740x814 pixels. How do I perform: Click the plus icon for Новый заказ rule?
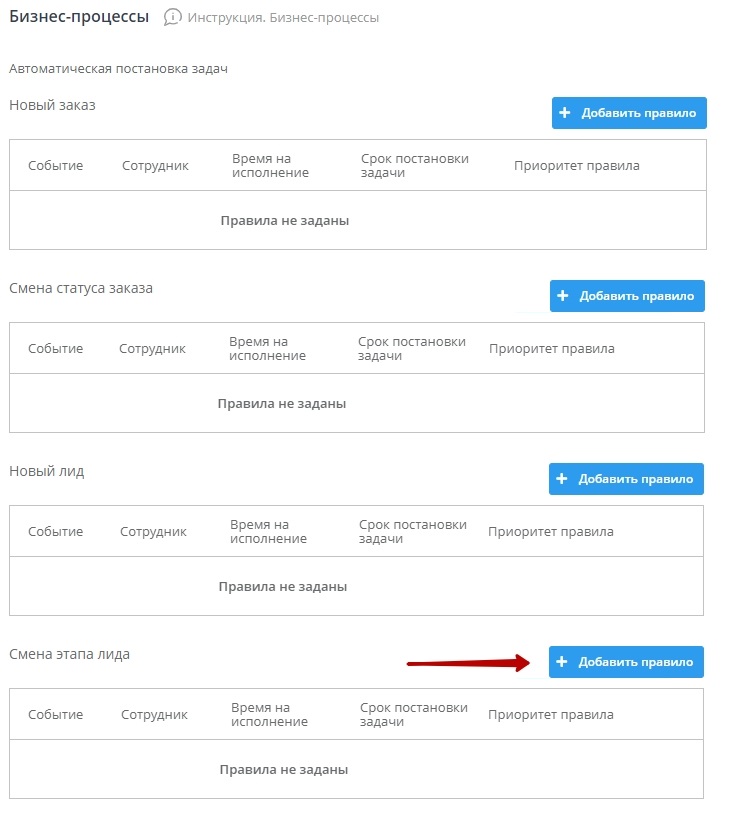[565, 113]
